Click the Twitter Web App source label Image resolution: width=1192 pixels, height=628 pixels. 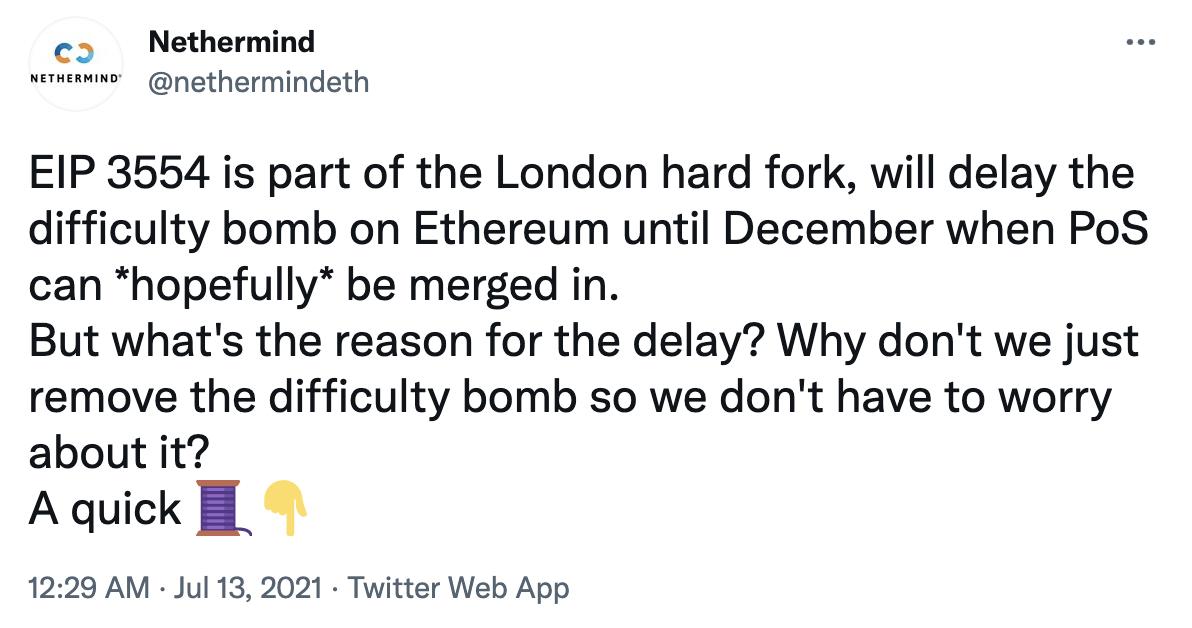click(459, 588)
